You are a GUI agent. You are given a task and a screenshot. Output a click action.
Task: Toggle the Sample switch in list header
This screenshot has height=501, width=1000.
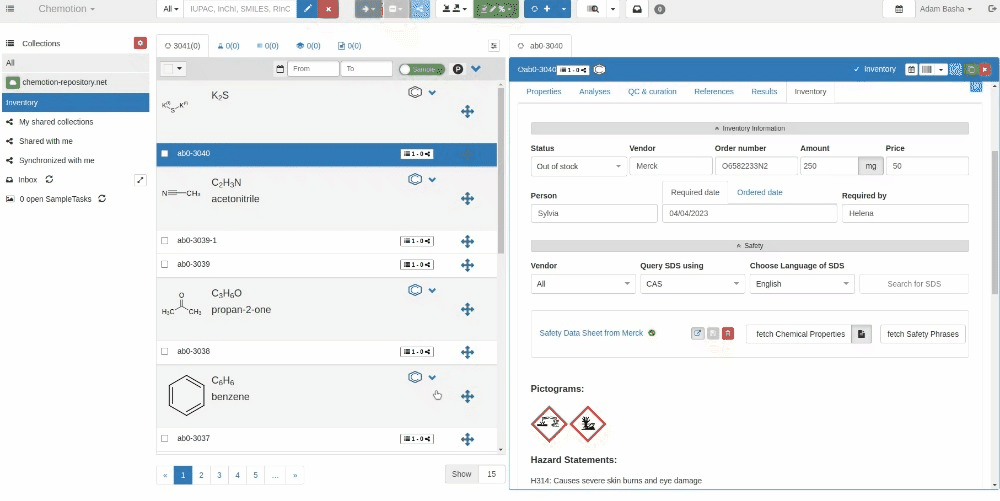(x=419, y=69)
